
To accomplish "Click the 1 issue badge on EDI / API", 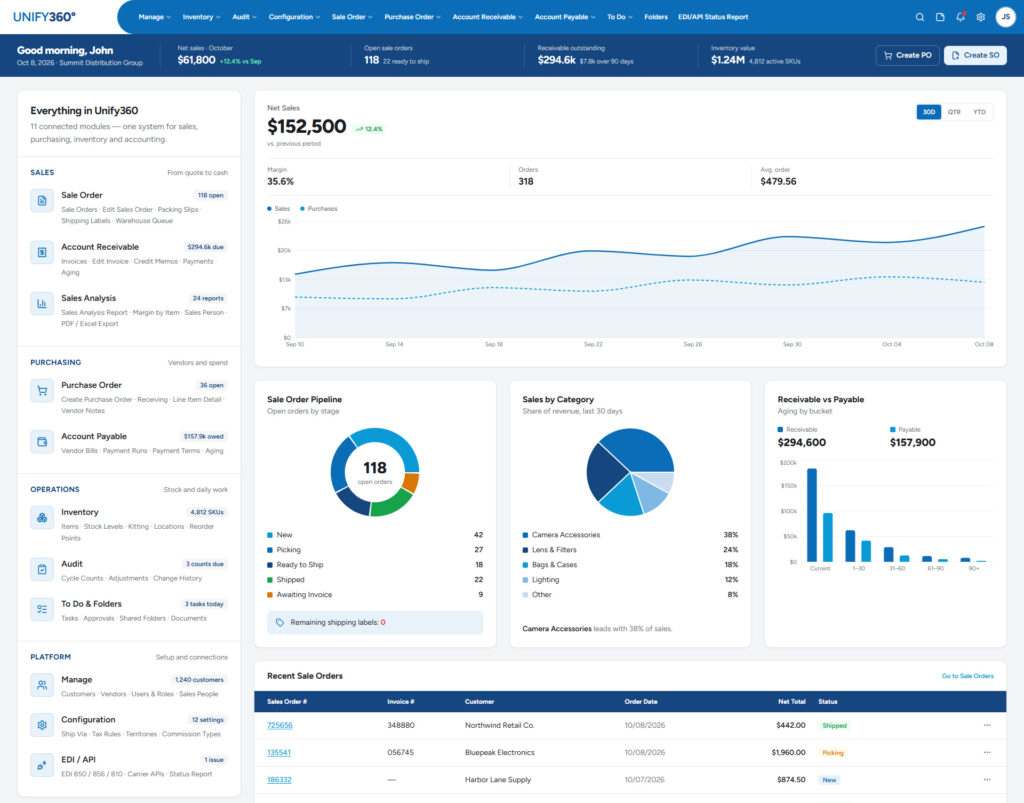I will point(214,760).
